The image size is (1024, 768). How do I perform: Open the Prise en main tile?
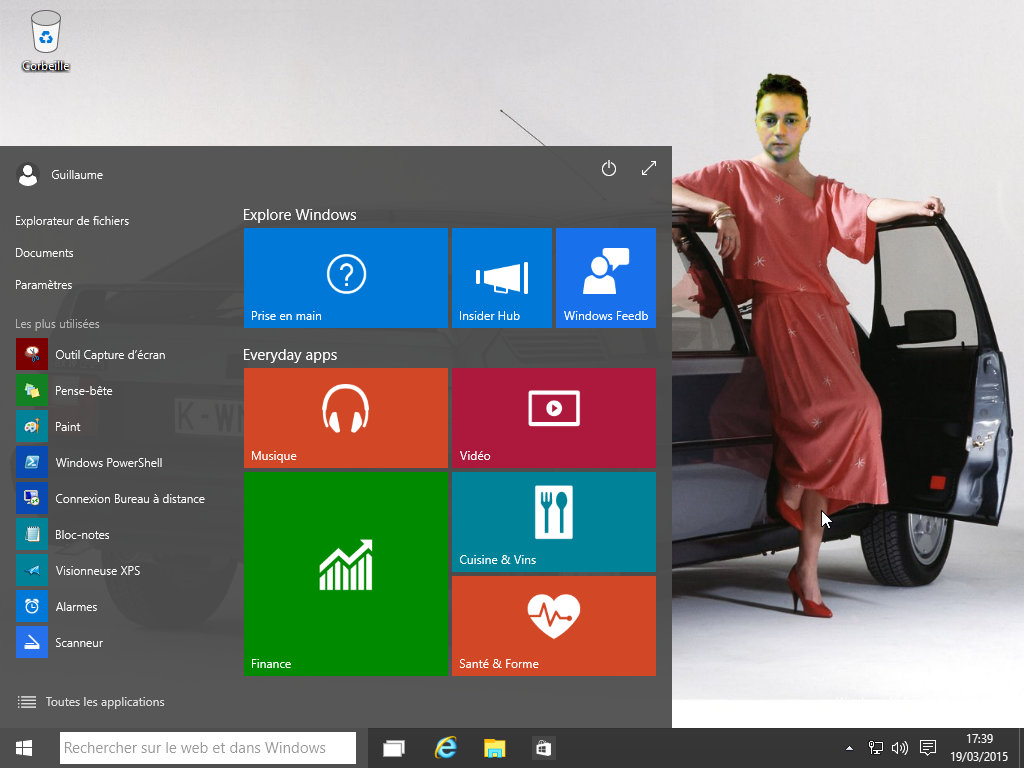click(345, 278)
